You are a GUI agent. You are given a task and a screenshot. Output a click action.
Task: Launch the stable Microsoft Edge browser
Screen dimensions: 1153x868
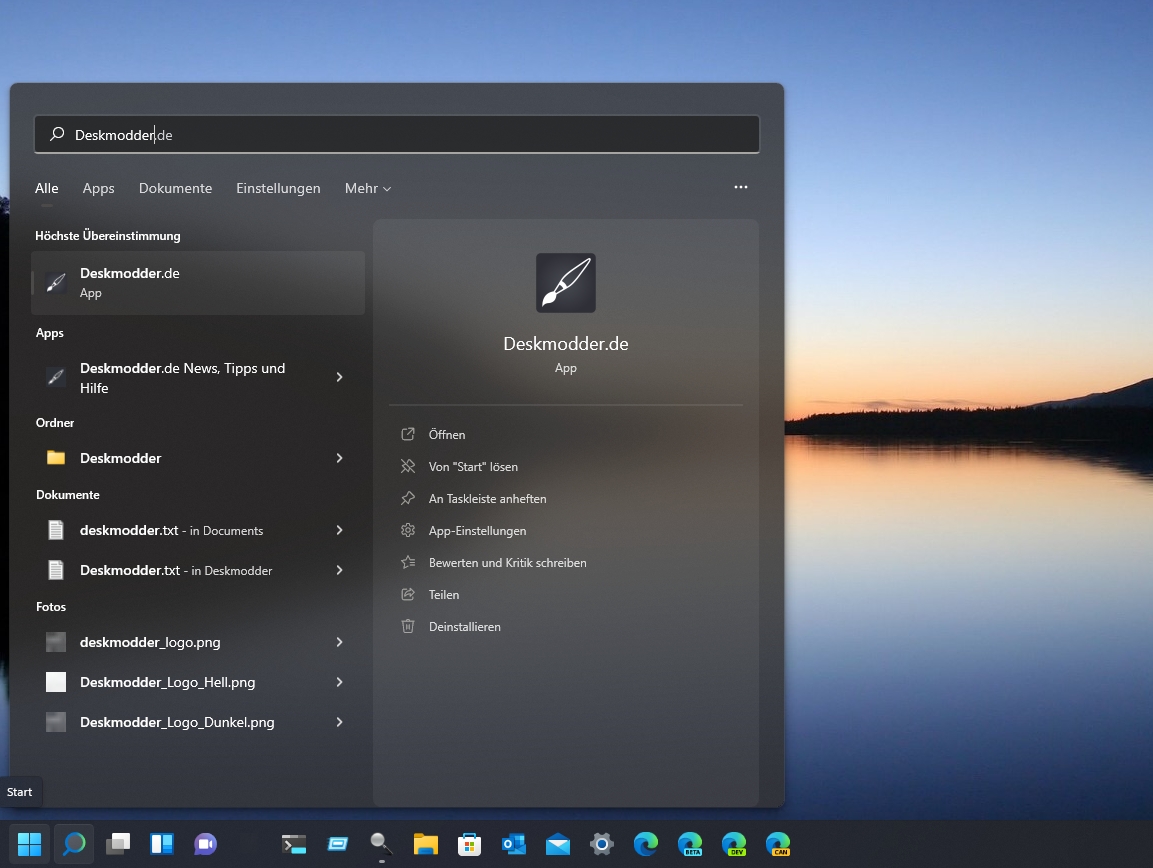click(x=646, y=844)
